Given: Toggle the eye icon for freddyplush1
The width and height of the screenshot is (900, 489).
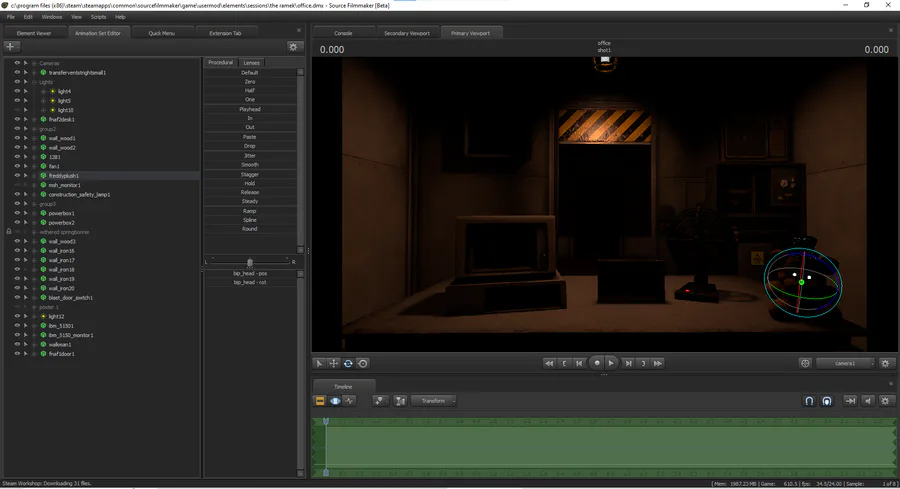Looking at the screenshot, I should point(17,176).
